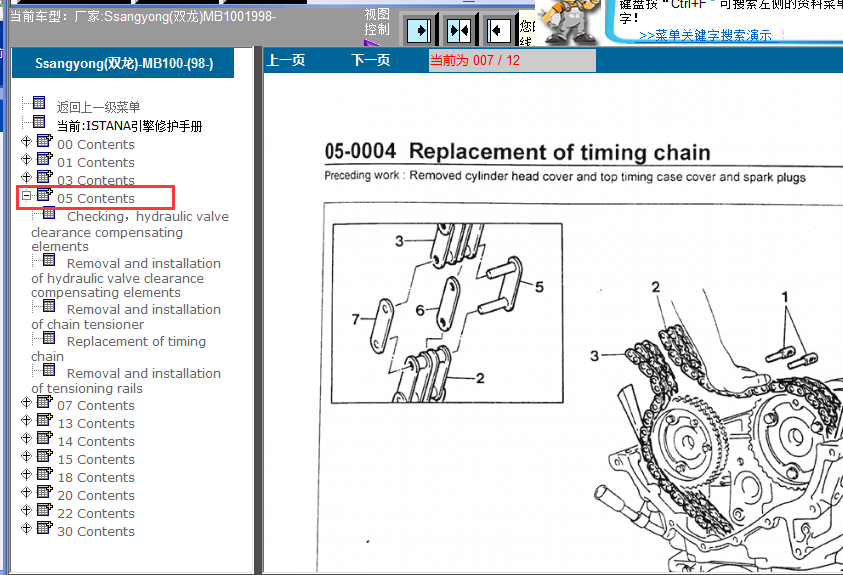This screenshot has width=843, height=575.
Task: Click the folder icon of 14 Contents
Action: 45,437
